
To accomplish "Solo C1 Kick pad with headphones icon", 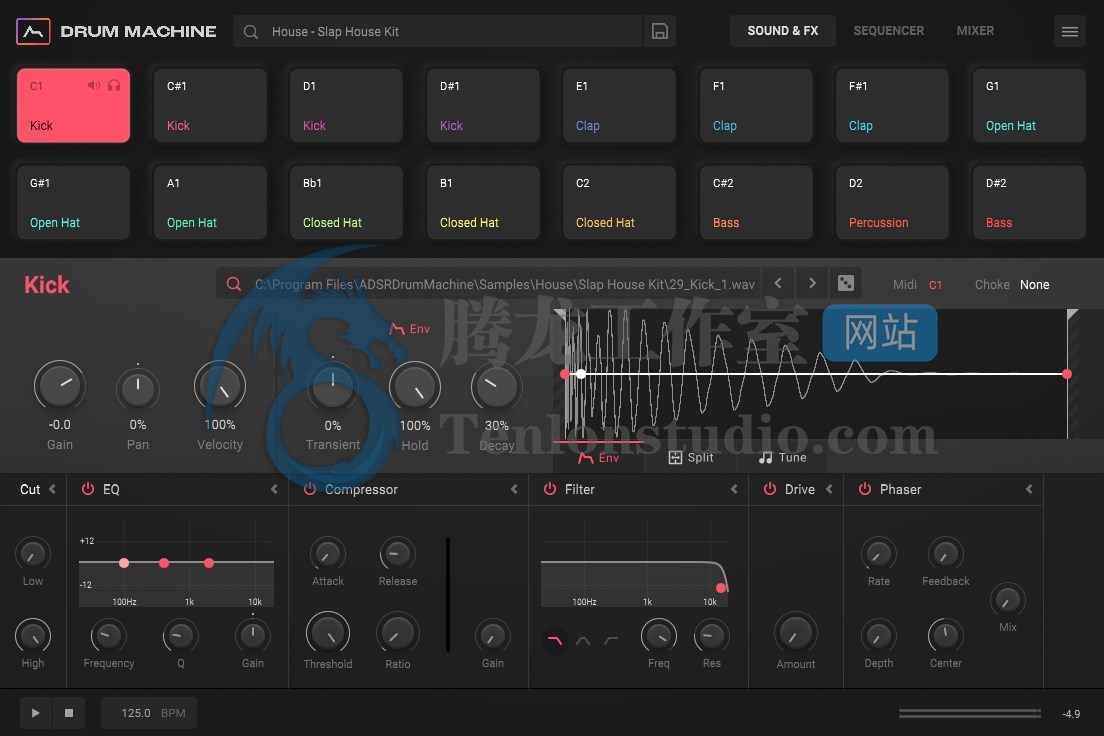I will pos(114,85).
